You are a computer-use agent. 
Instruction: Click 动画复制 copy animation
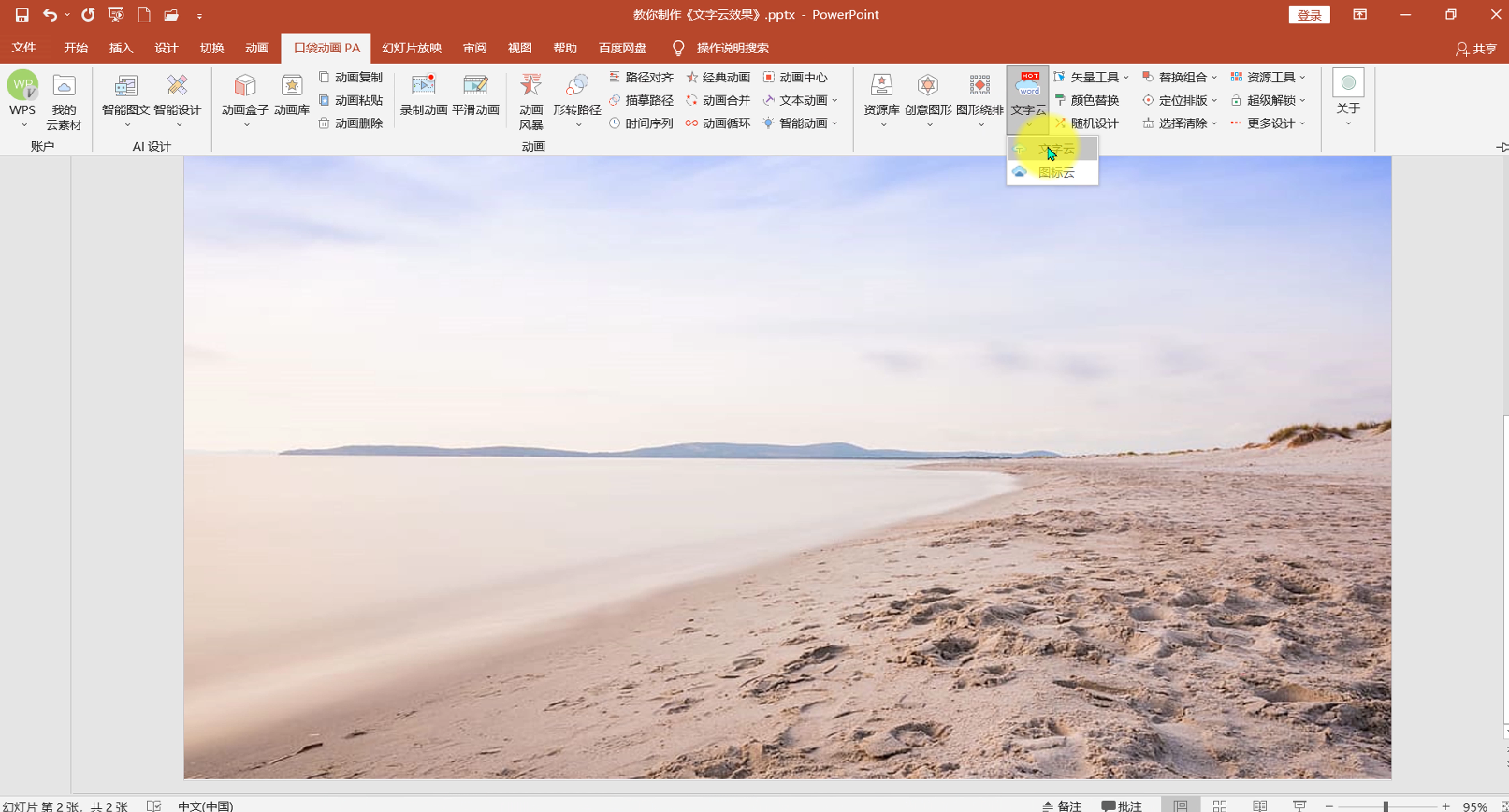351,77
